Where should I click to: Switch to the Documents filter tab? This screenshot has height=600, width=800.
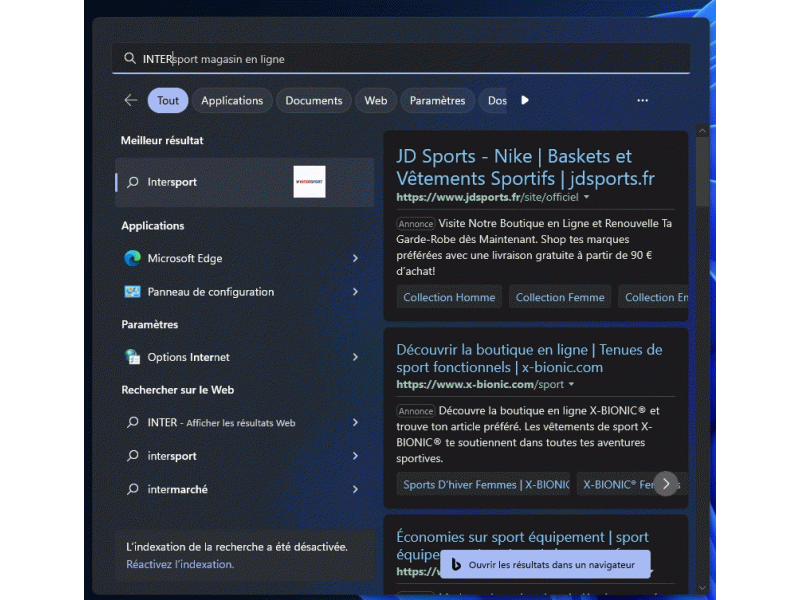(x=314, y=100)
